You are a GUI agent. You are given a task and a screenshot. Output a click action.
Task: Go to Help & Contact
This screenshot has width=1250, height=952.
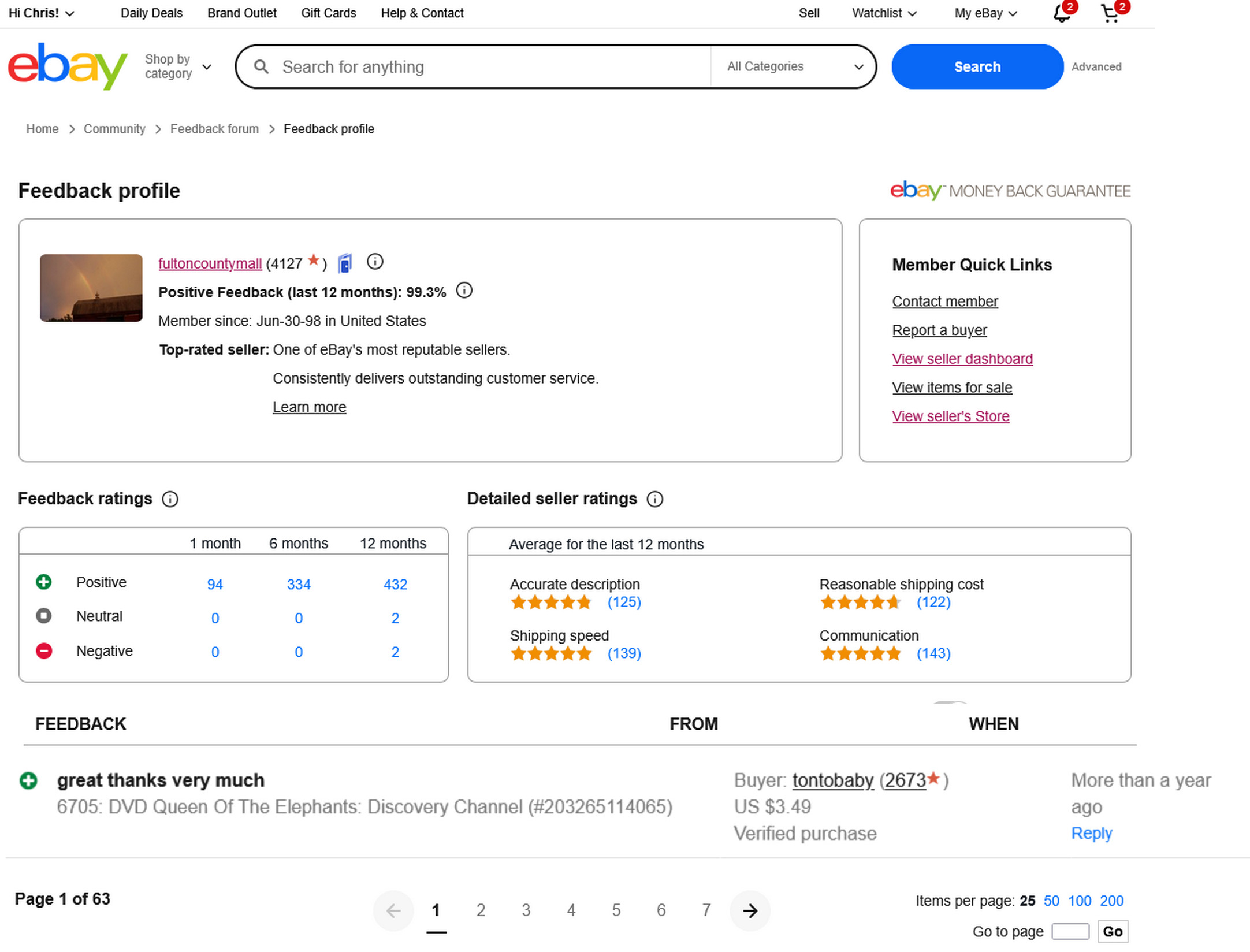422,13
